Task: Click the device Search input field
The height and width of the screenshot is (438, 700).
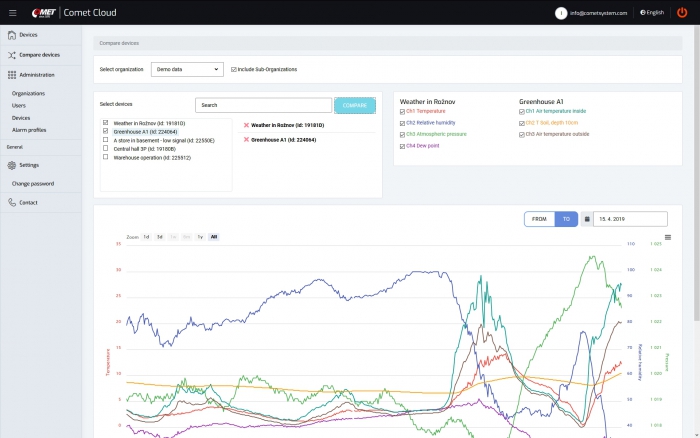Action: [x=263, y=105]
